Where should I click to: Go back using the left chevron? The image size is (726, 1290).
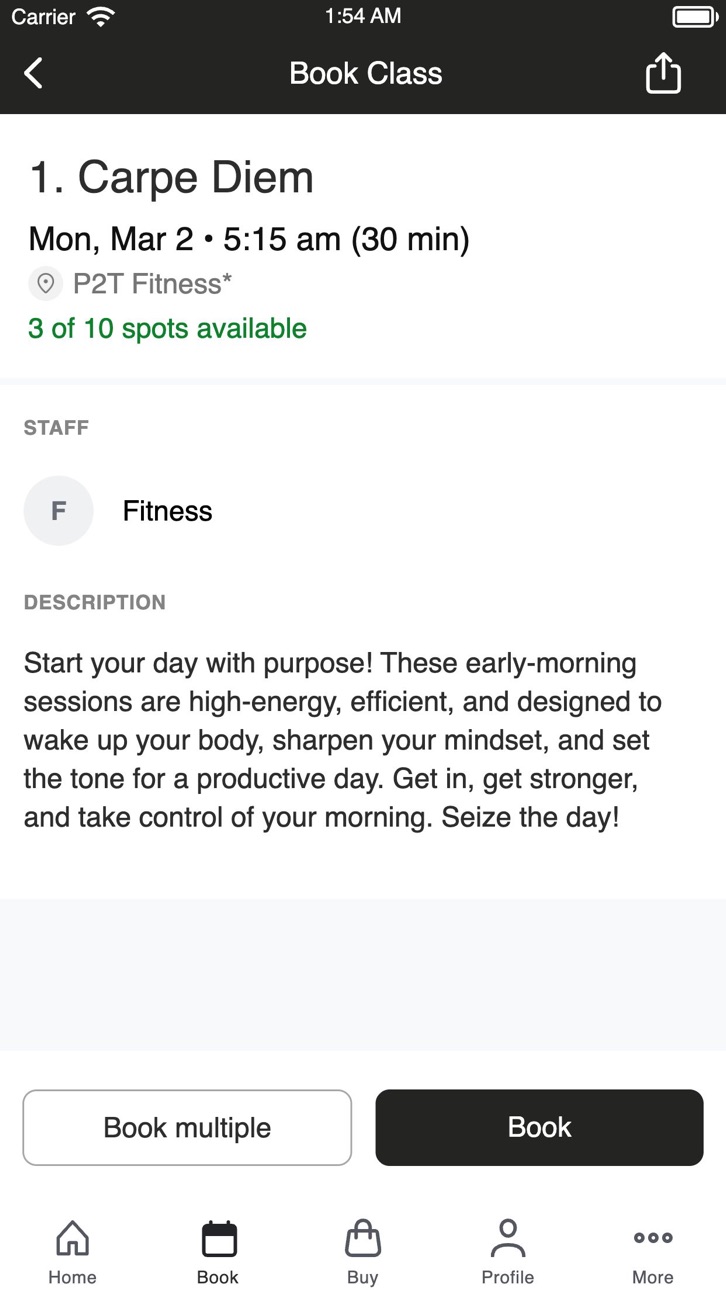33,73
